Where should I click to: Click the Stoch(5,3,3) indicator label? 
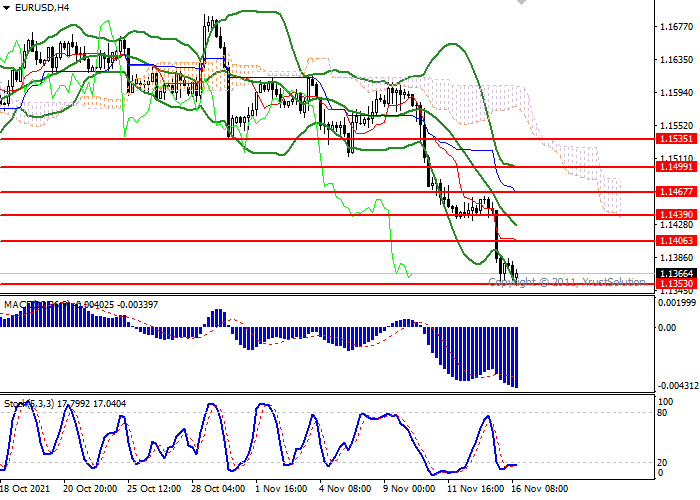click(65, 404)
